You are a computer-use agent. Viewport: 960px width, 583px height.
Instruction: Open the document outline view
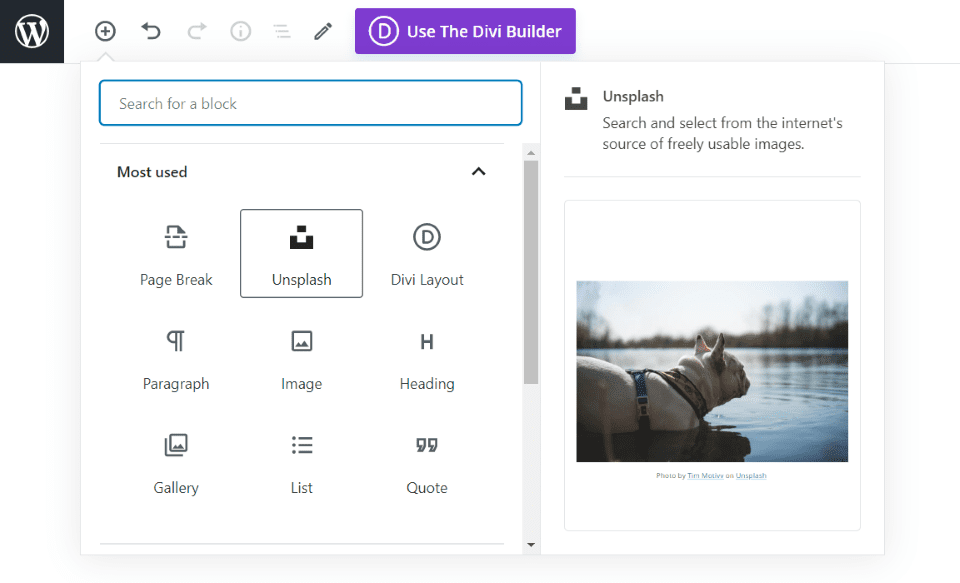coord(282,31)
